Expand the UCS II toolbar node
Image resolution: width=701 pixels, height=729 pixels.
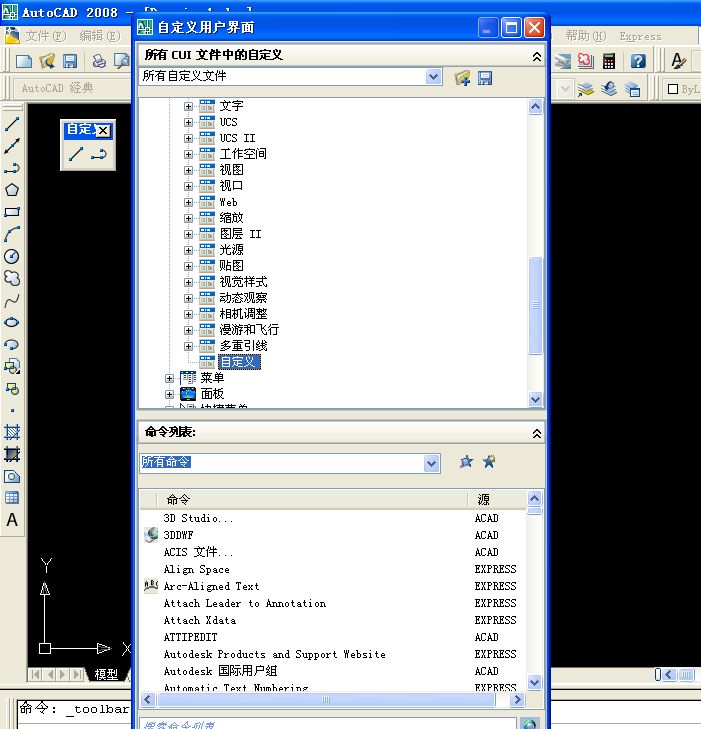188,139
